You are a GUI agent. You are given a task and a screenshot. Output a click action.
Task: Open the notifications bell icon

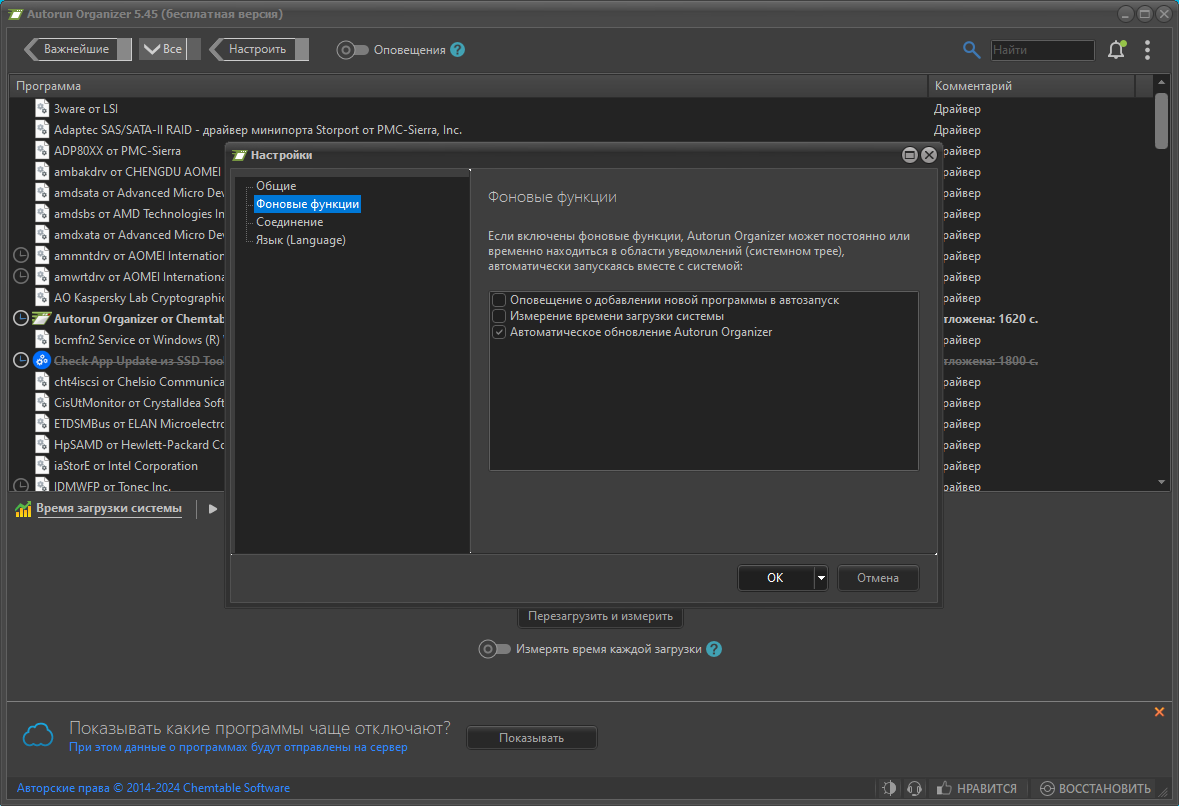1117,50
